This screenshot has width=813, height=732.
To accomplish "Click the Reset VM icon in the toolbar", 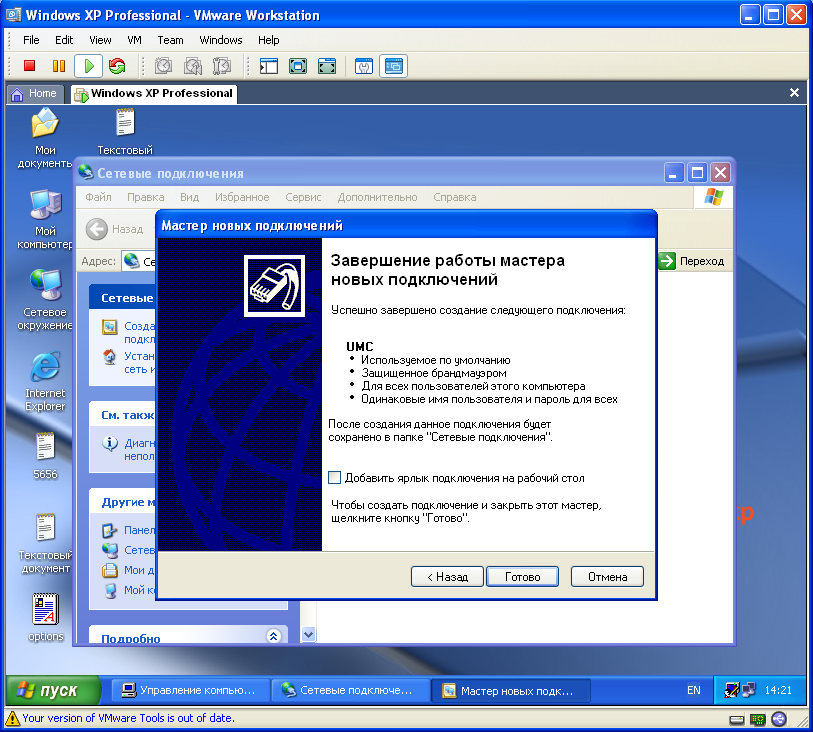I will click(x=117, y=66).
